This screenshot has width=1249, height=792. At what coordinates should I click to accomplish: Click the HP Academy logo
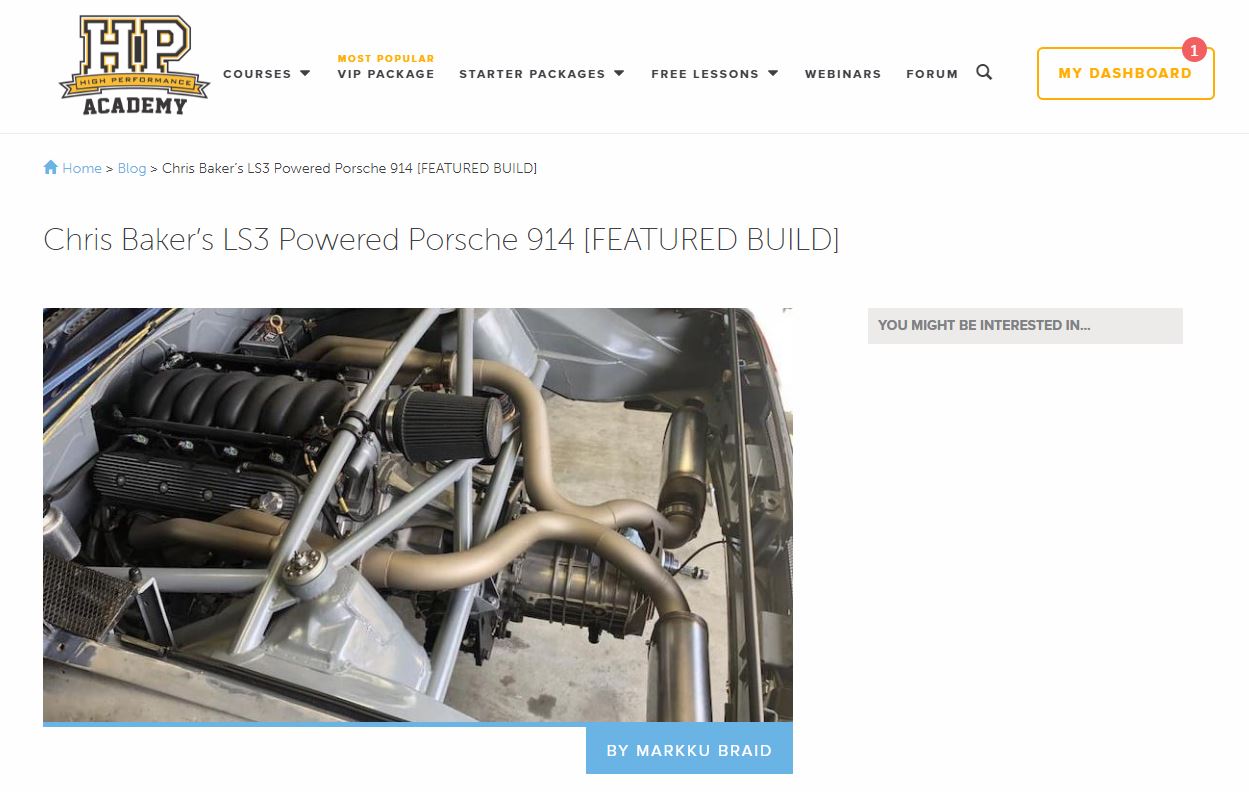tap(134, 65)
